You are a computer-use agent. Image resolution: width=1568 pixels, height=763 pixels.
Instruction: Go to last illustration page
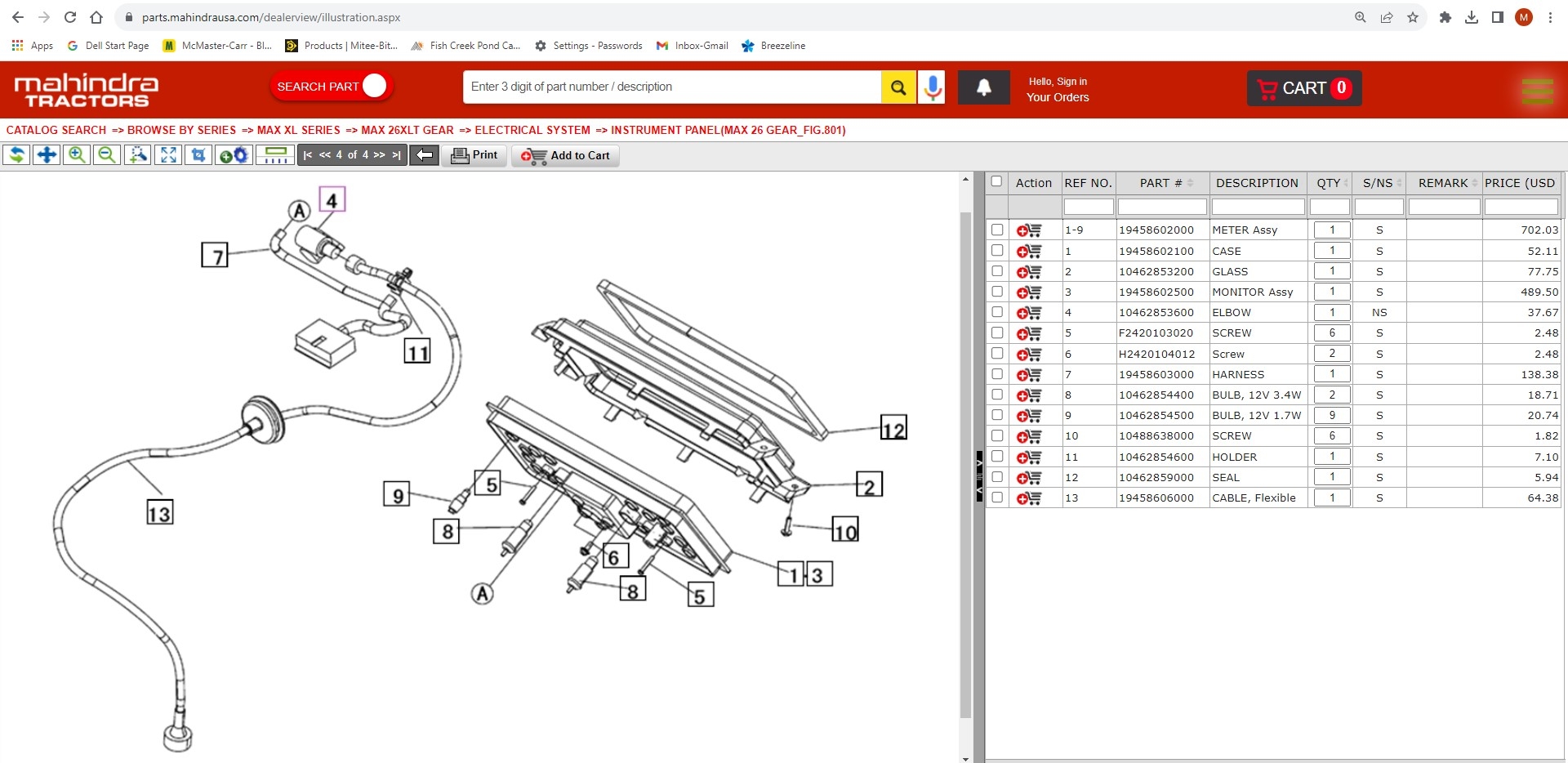click(397, 155)
